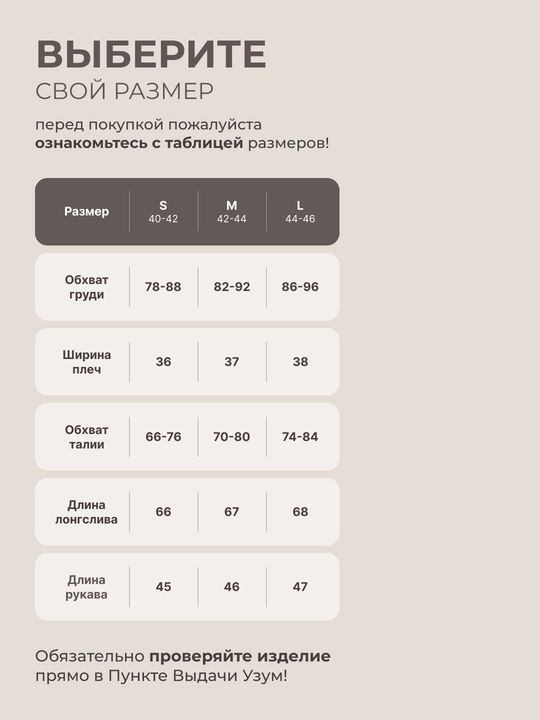Screen dimensions: 540x720
Task: Click chest value 82-92 for size M
Action: [231, 287]
